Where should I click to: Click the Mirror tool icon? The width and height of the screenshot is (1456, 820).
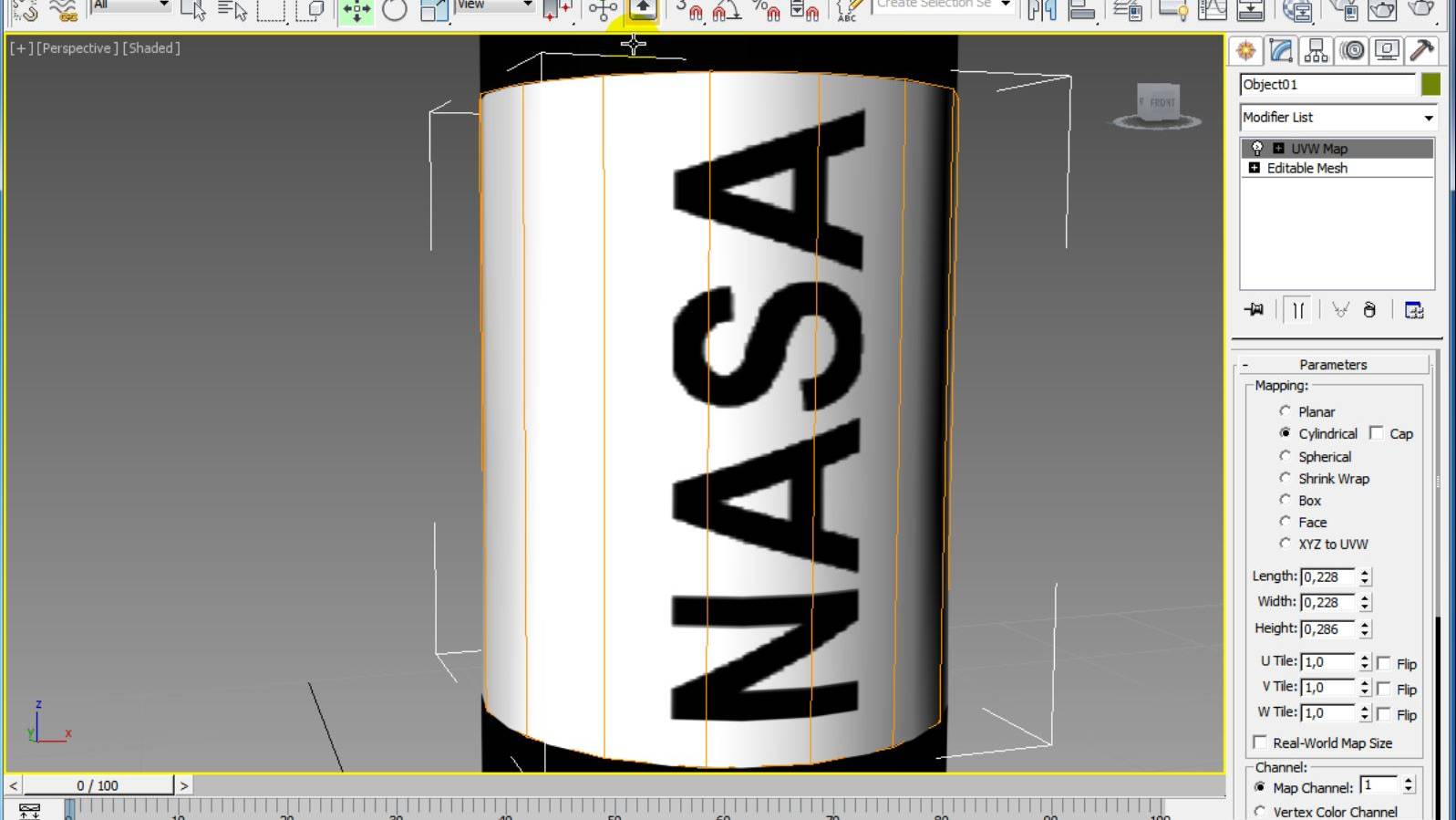1042,10
